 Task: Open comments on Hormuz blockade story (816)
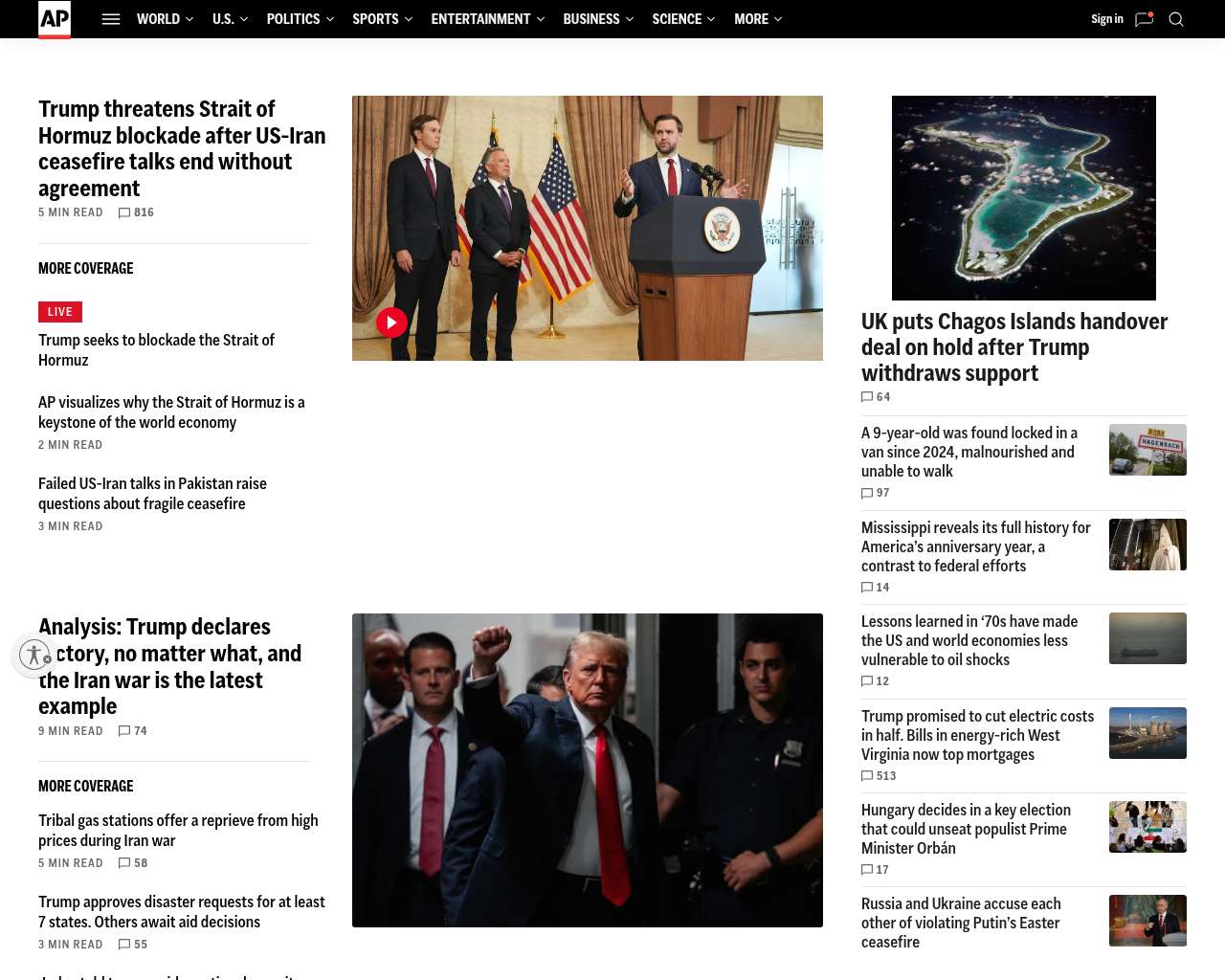coord(136,212)
